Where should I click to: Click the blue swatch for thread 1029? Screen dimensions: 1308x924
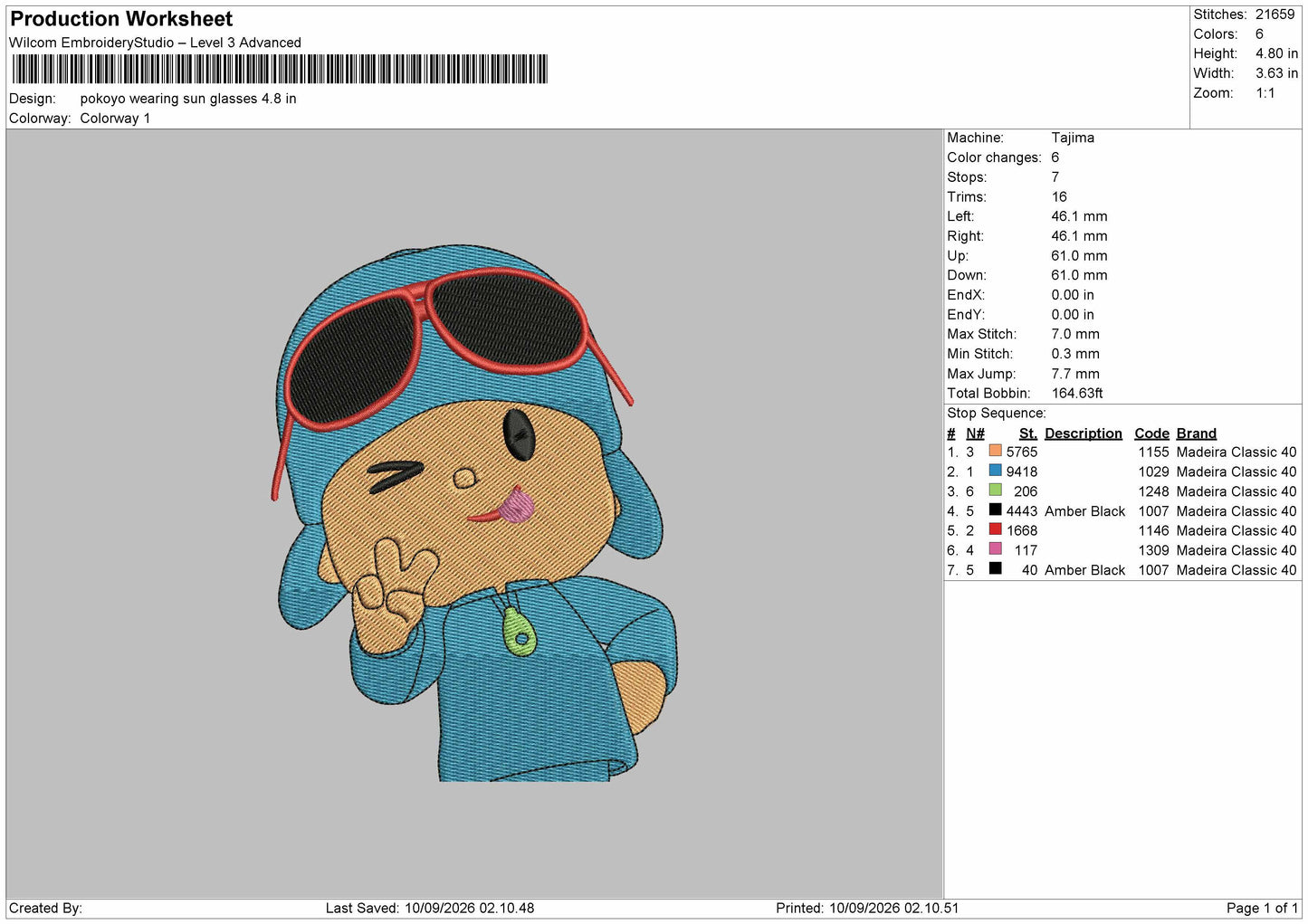click(995, 471)
